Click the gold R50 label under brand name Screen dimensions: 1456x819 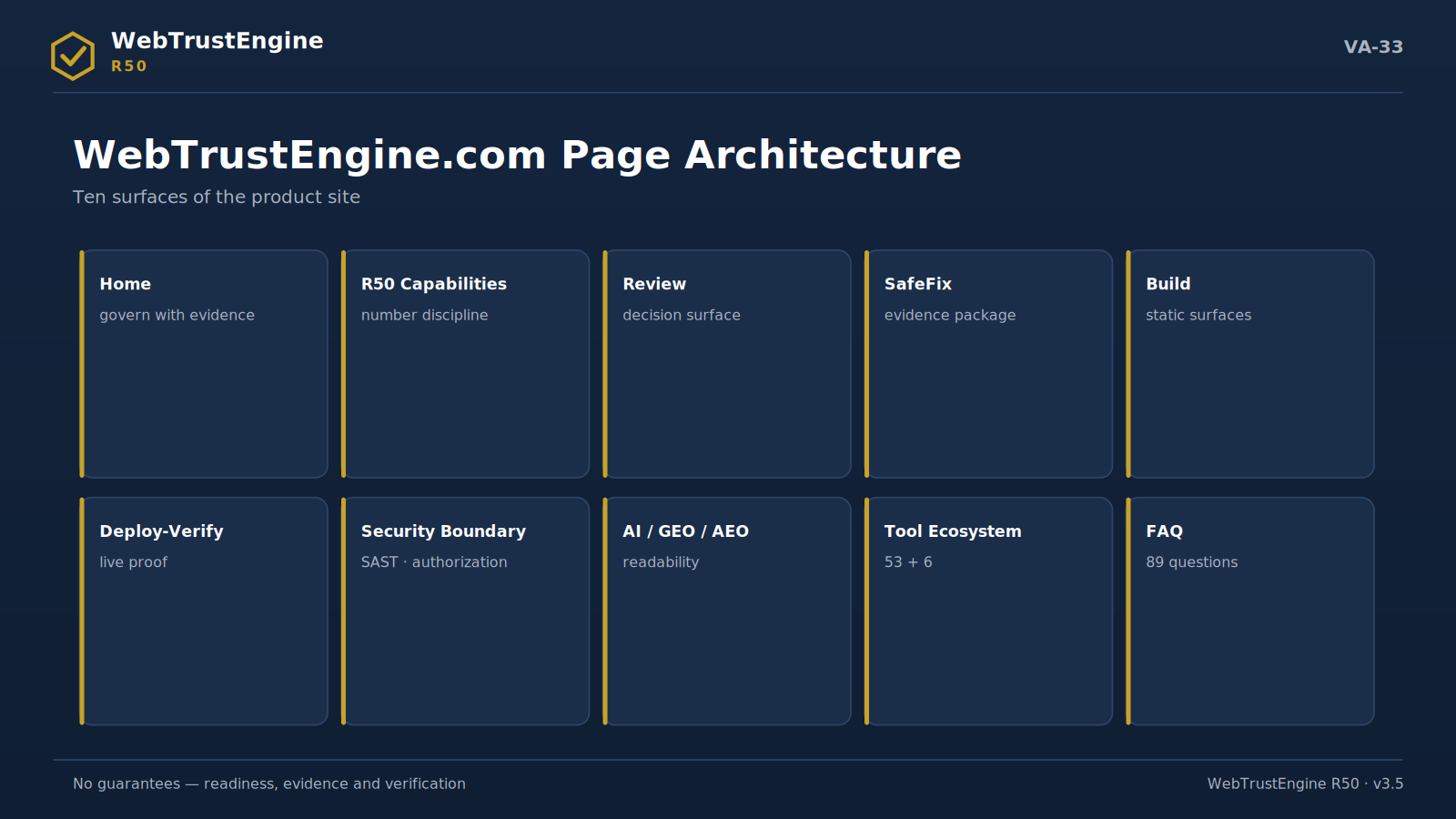[129, 66]
